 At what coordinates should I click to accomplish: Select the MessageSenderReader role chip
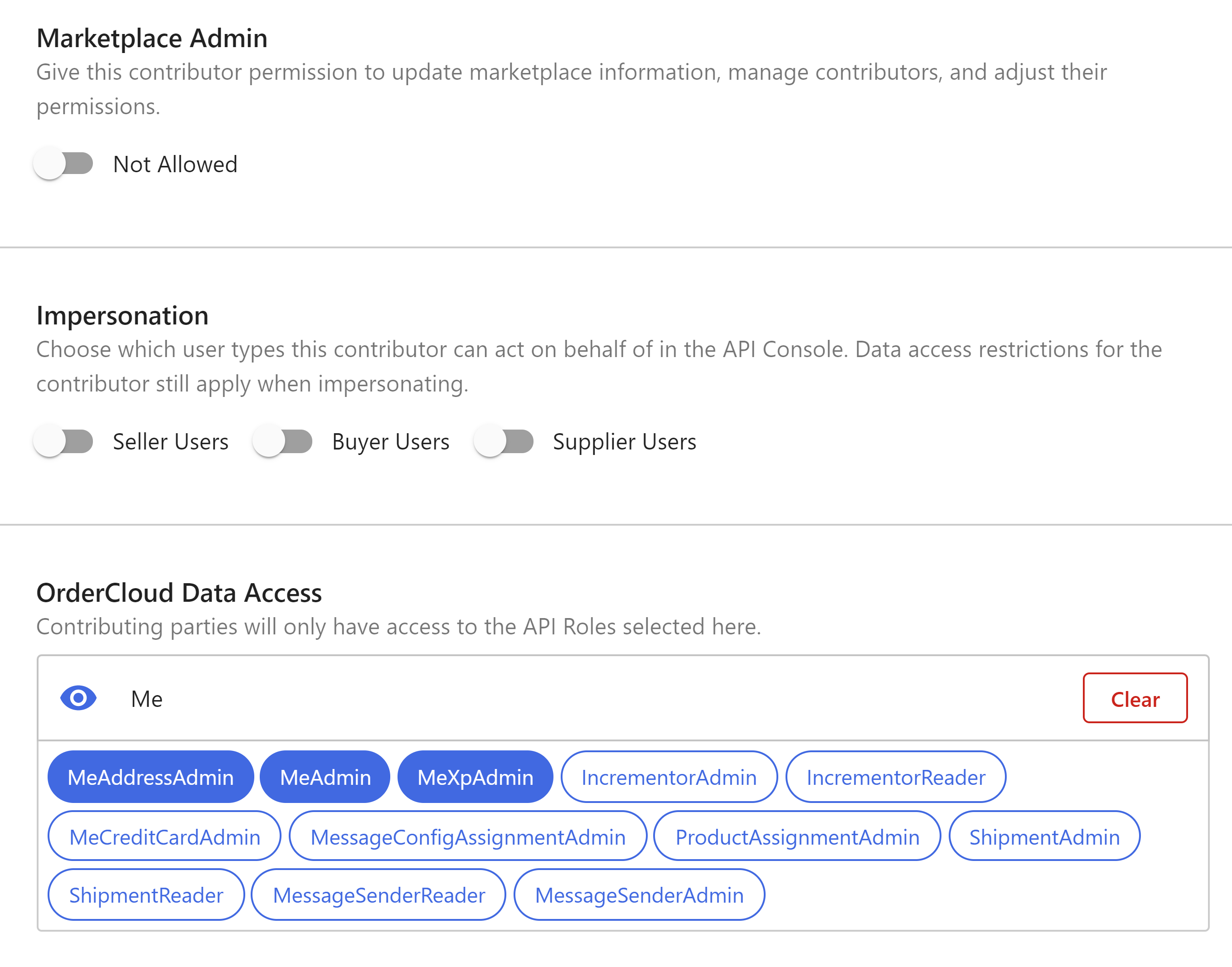(378, 895)
